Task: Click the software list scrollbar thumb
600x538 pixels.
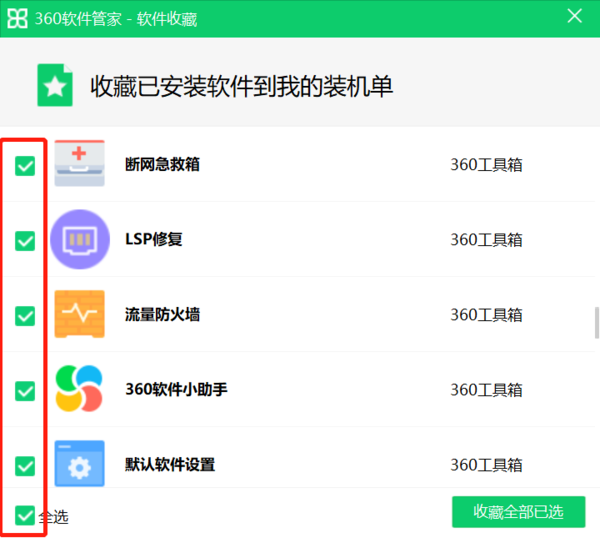Action: coord(596,323)
